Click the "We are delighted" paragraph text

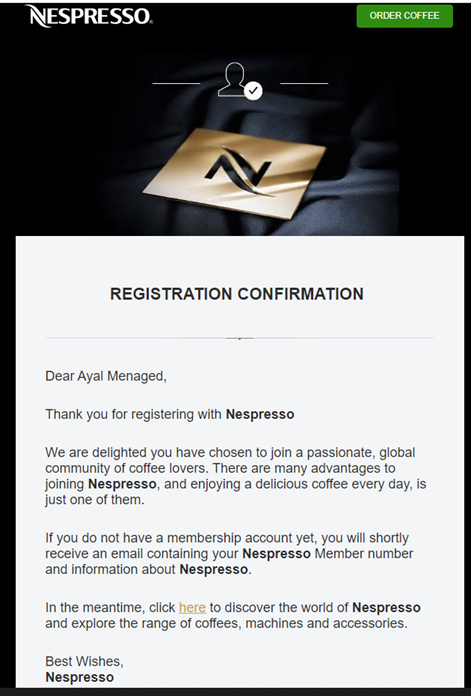236,476
